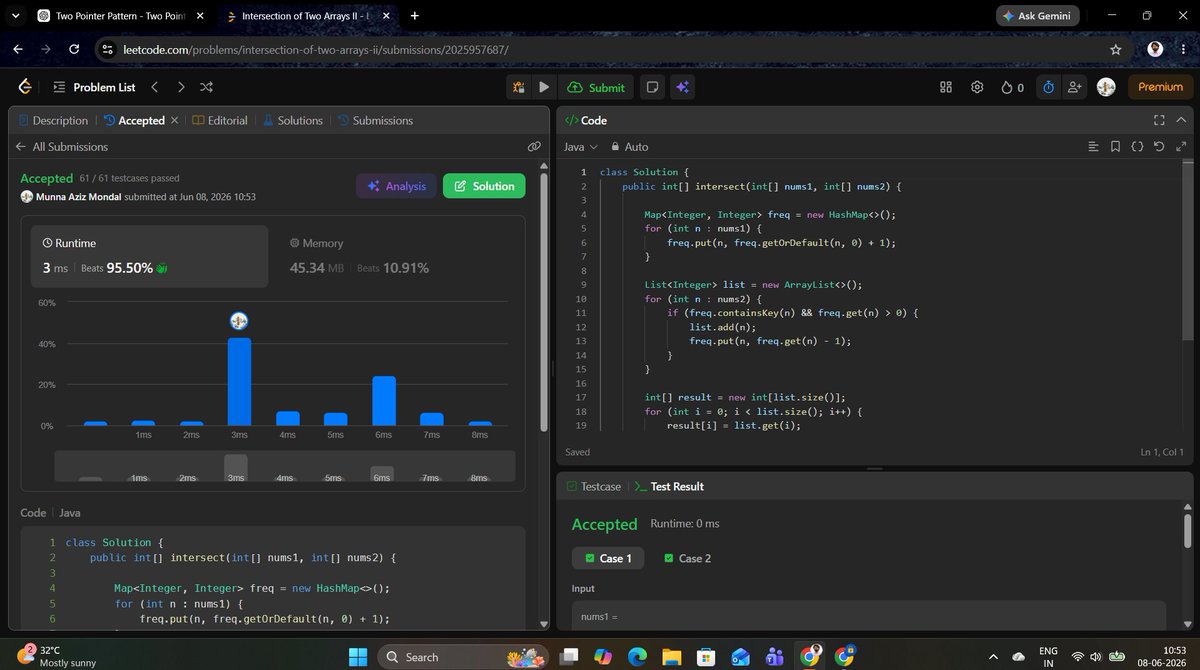Switch to the Editorial tab
The width and height of the screenshot is (1200, 670).
pos(219,120)
